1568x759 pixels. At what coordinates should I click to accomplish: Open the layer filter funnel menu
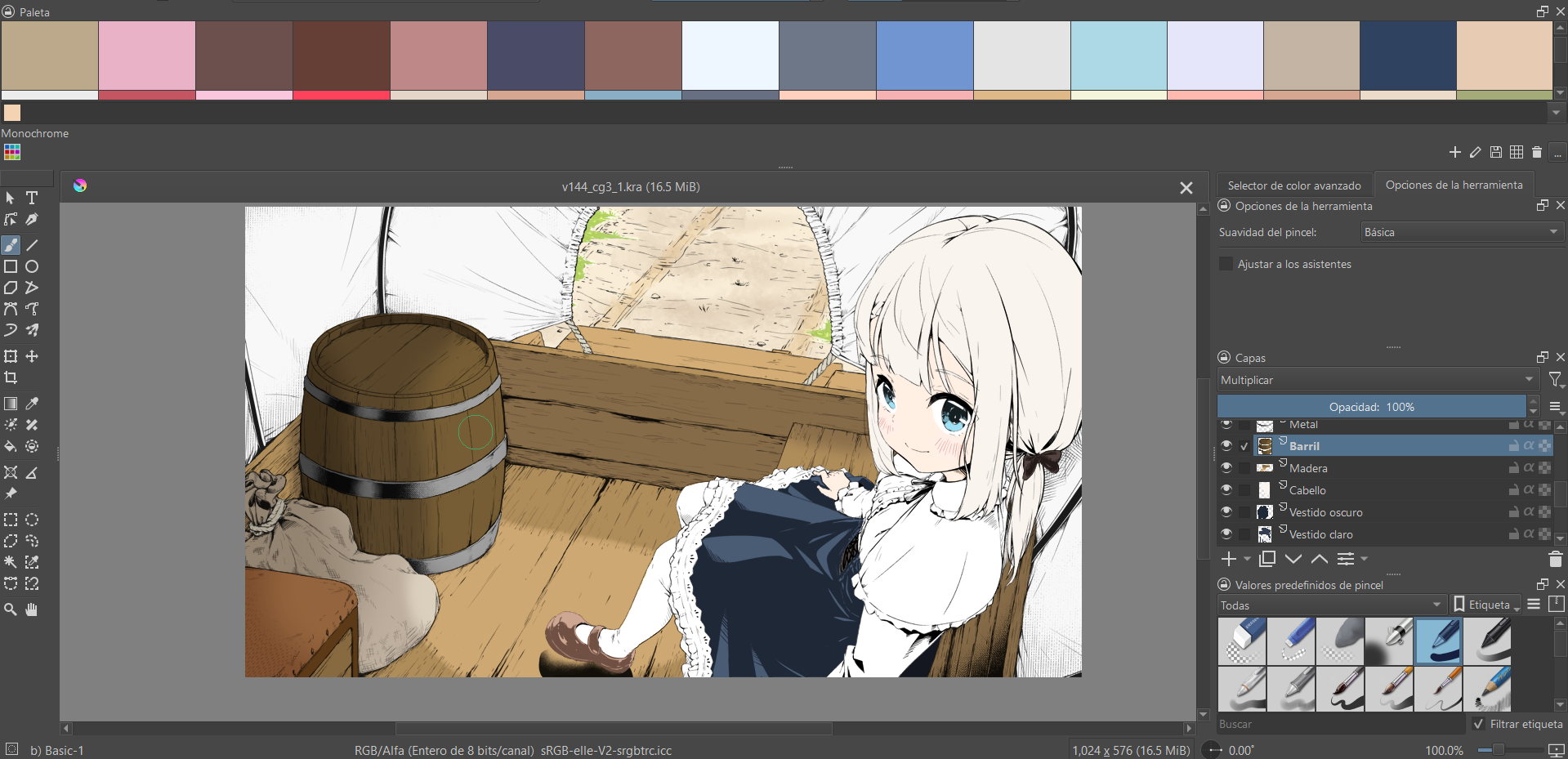tap(1556, 380)
